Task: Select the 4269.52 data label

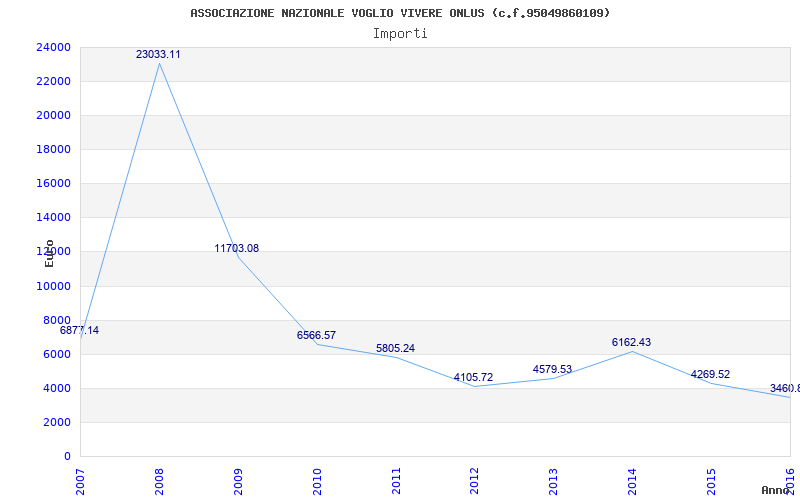Action: 710,374
